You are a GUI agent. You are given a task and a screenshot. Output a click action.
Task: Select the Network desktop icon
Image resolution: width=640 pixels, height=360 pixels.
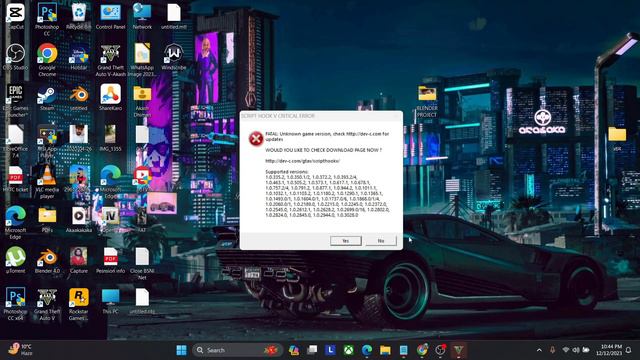click(x=142, y=16)
